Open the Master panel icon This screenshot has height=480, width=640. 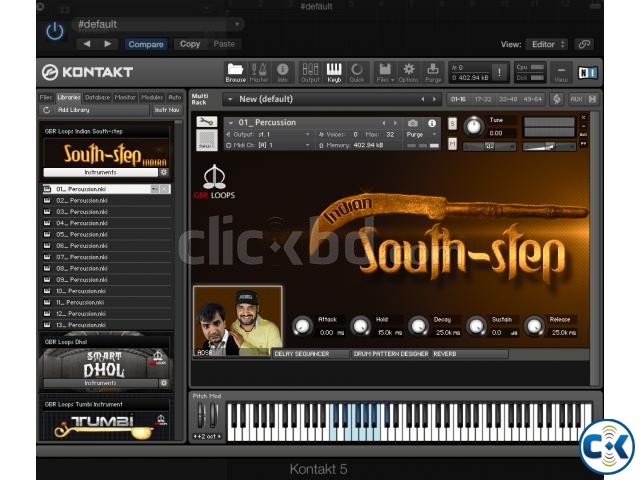259,73
